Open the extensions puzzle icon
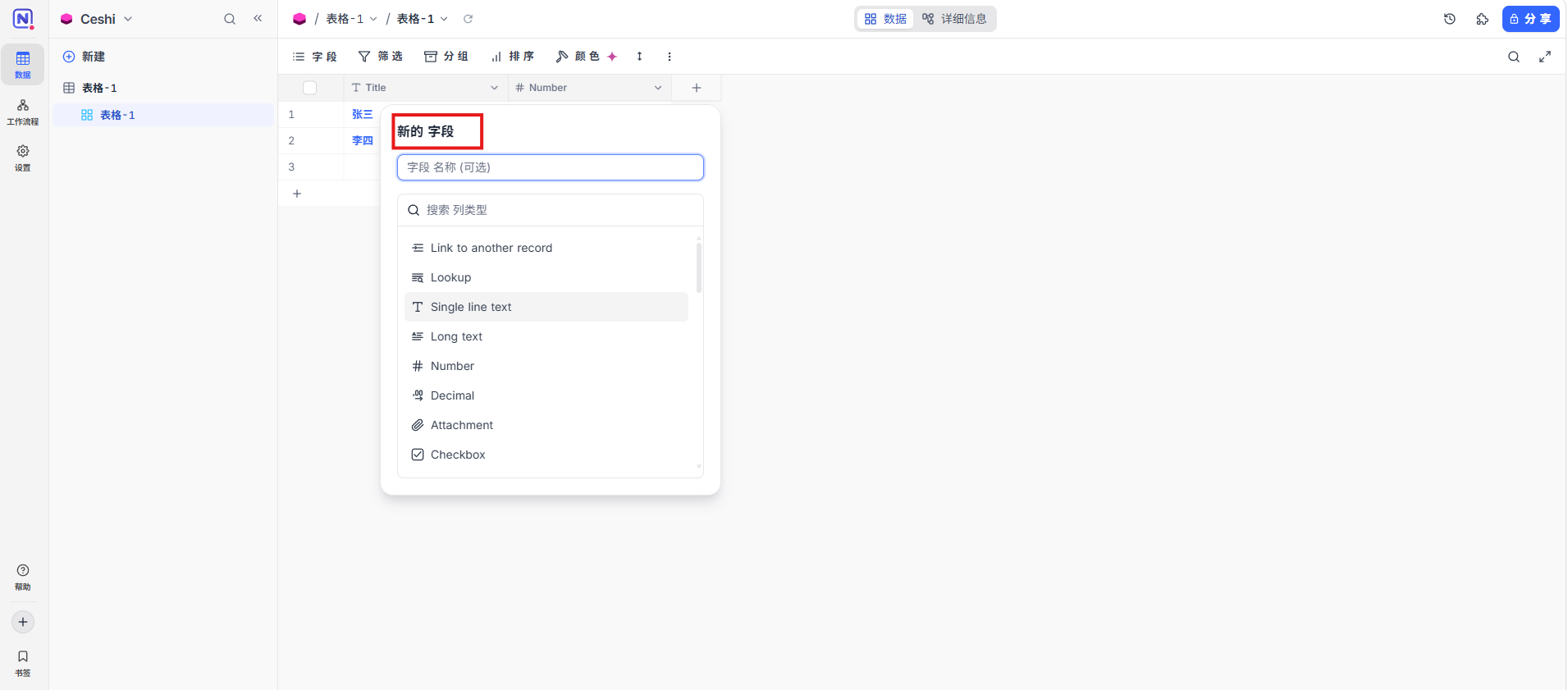Image resolution: width=1568 pixels, height=690 pixels. coord(1482,19)
